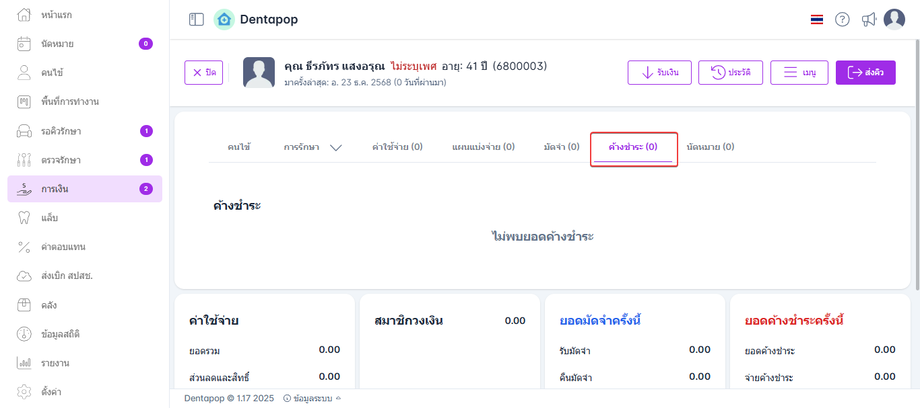
Task: Open ค่าตอบแทน percent item in sidebar
Action: click(x=62, y=246)
